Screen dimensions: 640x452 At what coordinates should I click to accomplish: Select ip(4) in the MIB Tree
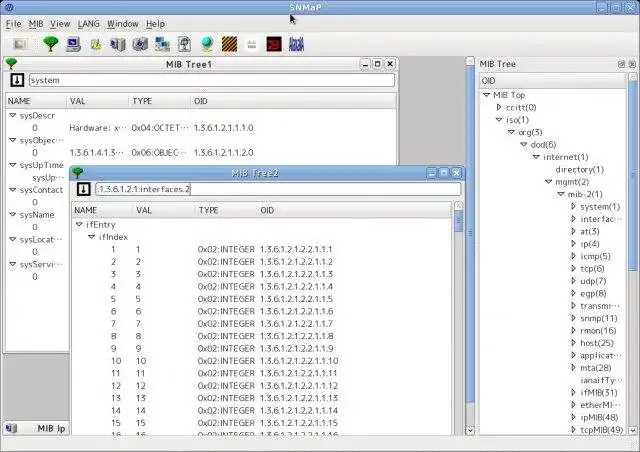(590, 244)
